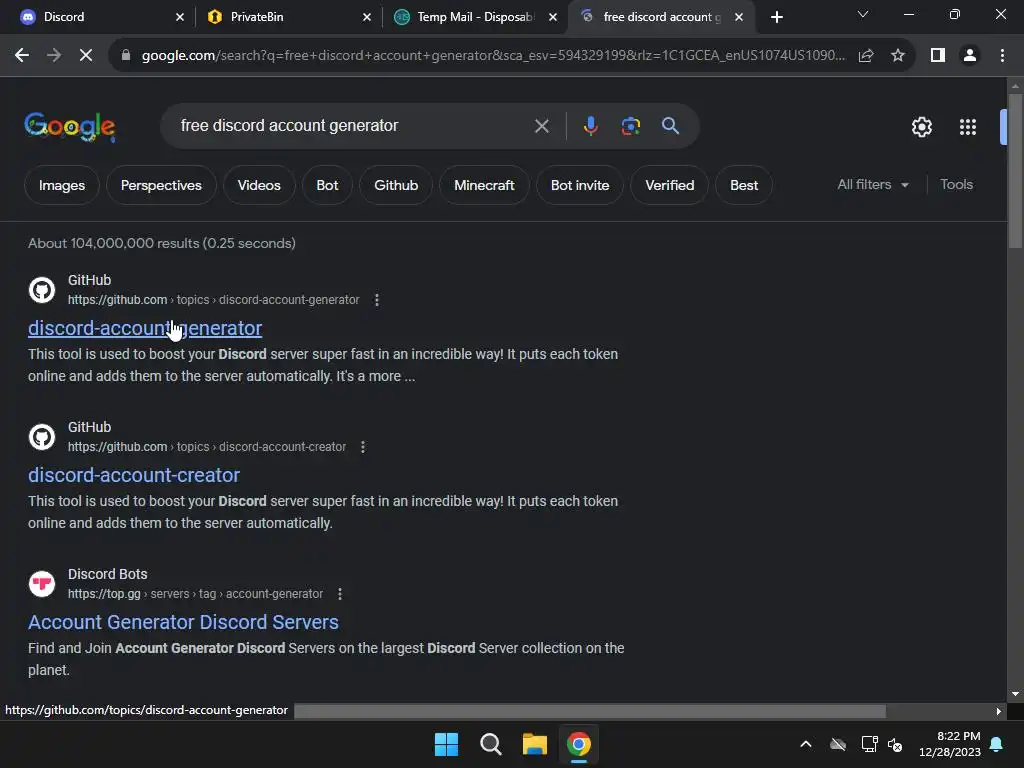This screenshot has width=1024, height=768.
Task: Apply the Bot filter chip
Action: 327,185
